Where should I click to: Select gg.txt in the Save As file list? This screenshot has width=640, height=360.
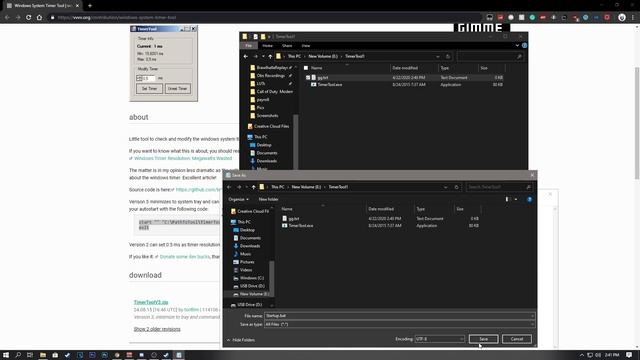293,219
